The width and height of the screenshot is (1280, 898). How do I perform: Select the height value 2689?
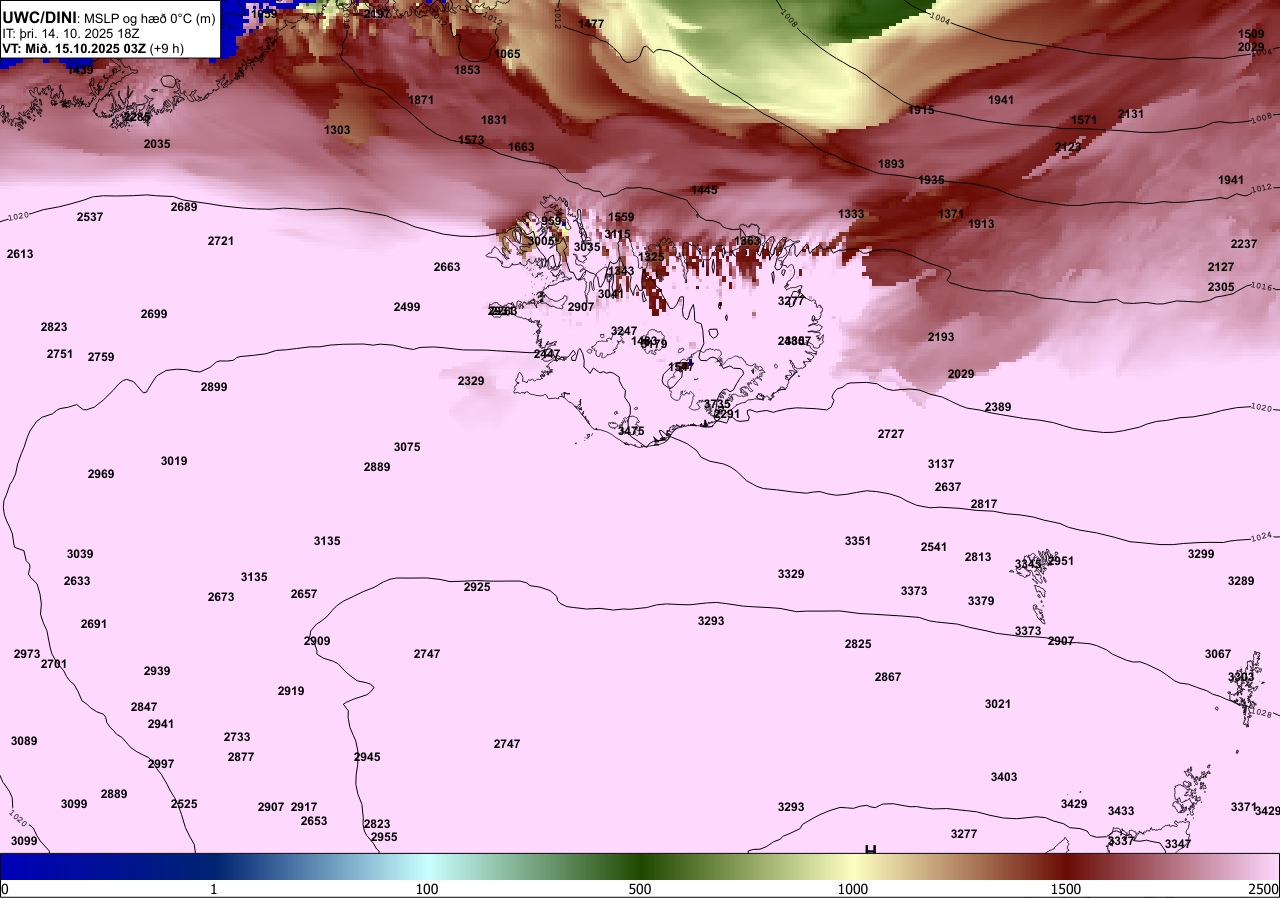[184, 207]
